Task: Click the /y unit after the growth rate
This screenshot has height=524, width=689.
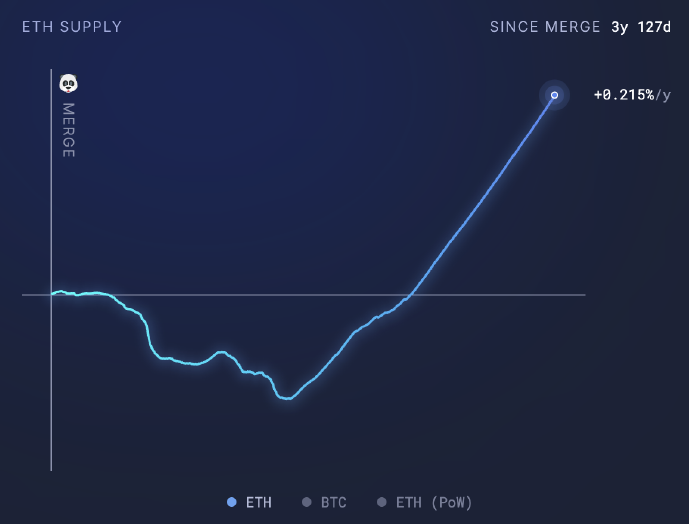Action: [663, 95]
